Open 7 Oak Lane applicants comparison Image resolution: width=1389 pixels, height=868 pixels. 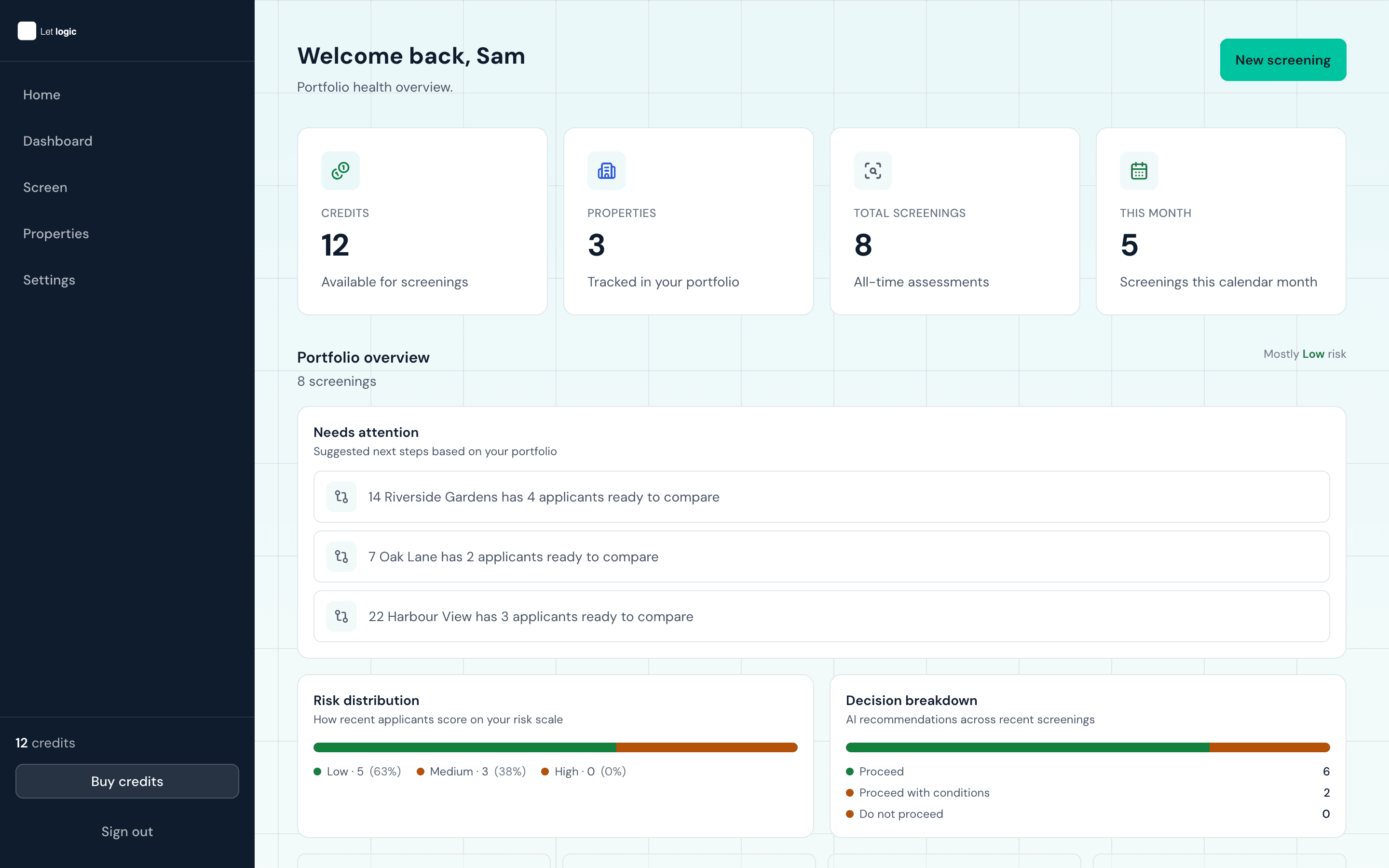(x=821, y=556)
